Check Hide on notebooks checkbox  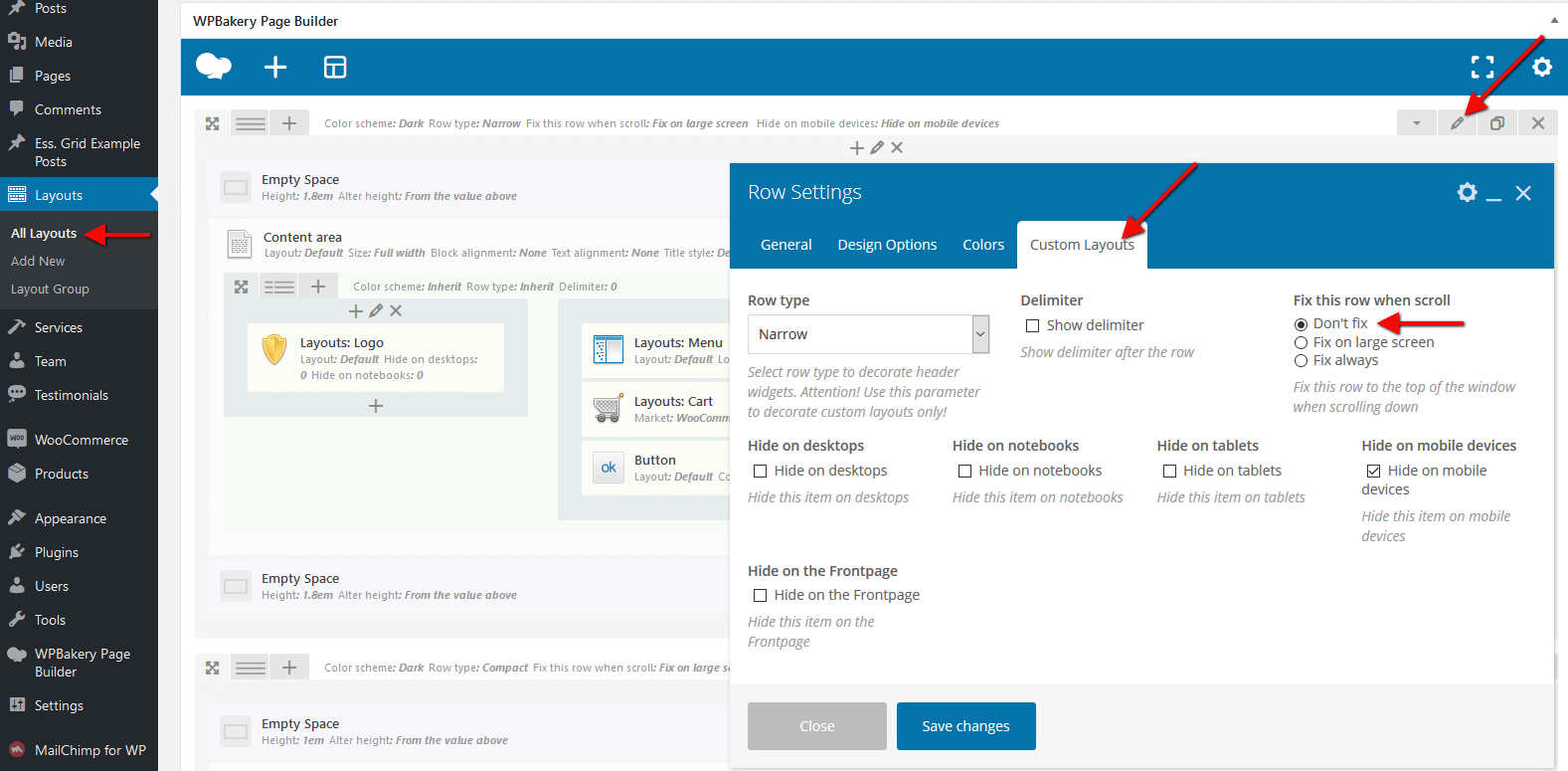tap(964, 471)
